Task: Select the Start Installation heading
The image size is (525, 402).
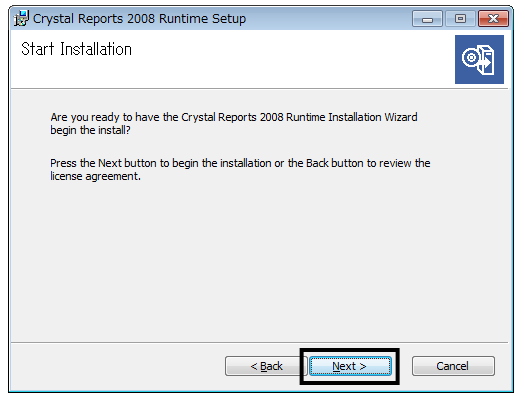Action: [76, 49]
